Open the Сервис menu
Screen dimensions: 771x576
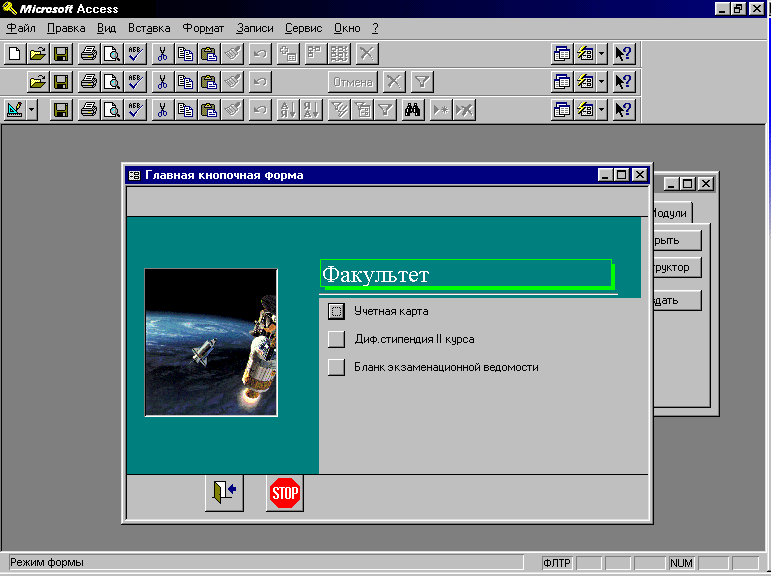[x=303, y=29]
